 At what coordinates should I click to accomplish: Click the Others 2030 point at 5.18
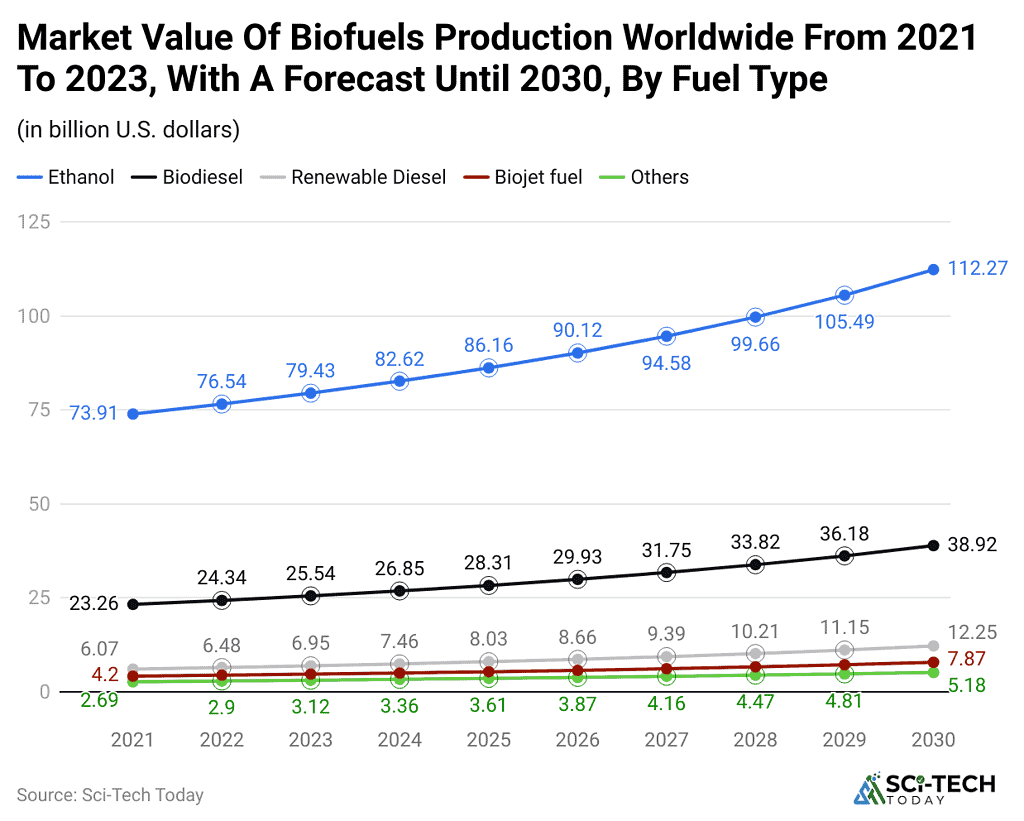[x=933, y=672]
